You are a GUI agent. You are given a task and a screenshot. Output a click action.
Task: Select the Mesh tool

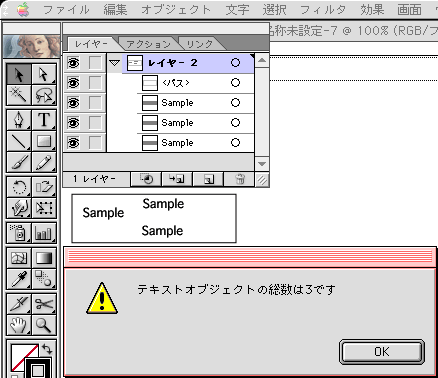(x=19, y=258)
